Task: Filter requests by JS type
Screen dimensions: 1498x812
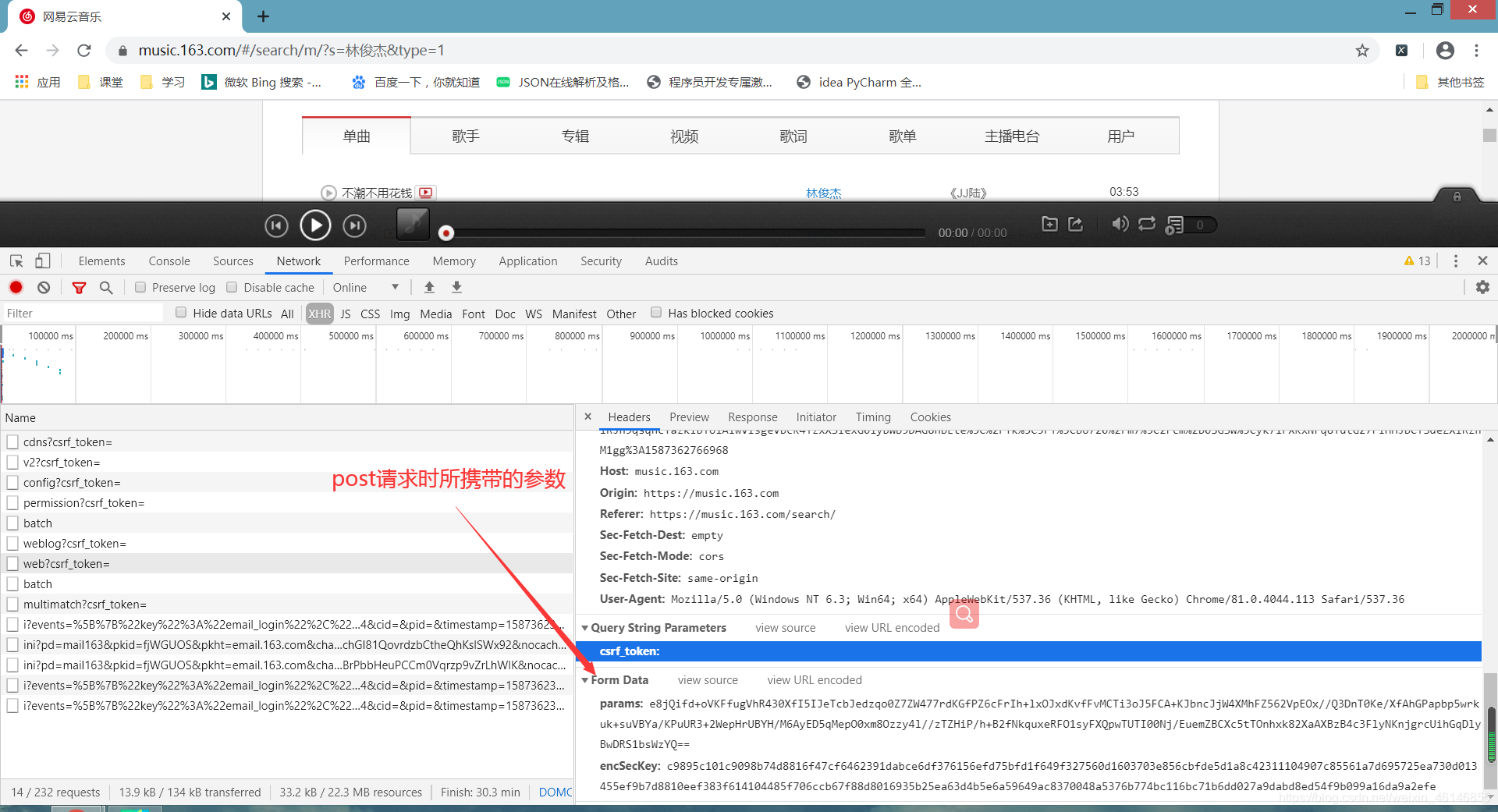Action: tap(346, 314)
